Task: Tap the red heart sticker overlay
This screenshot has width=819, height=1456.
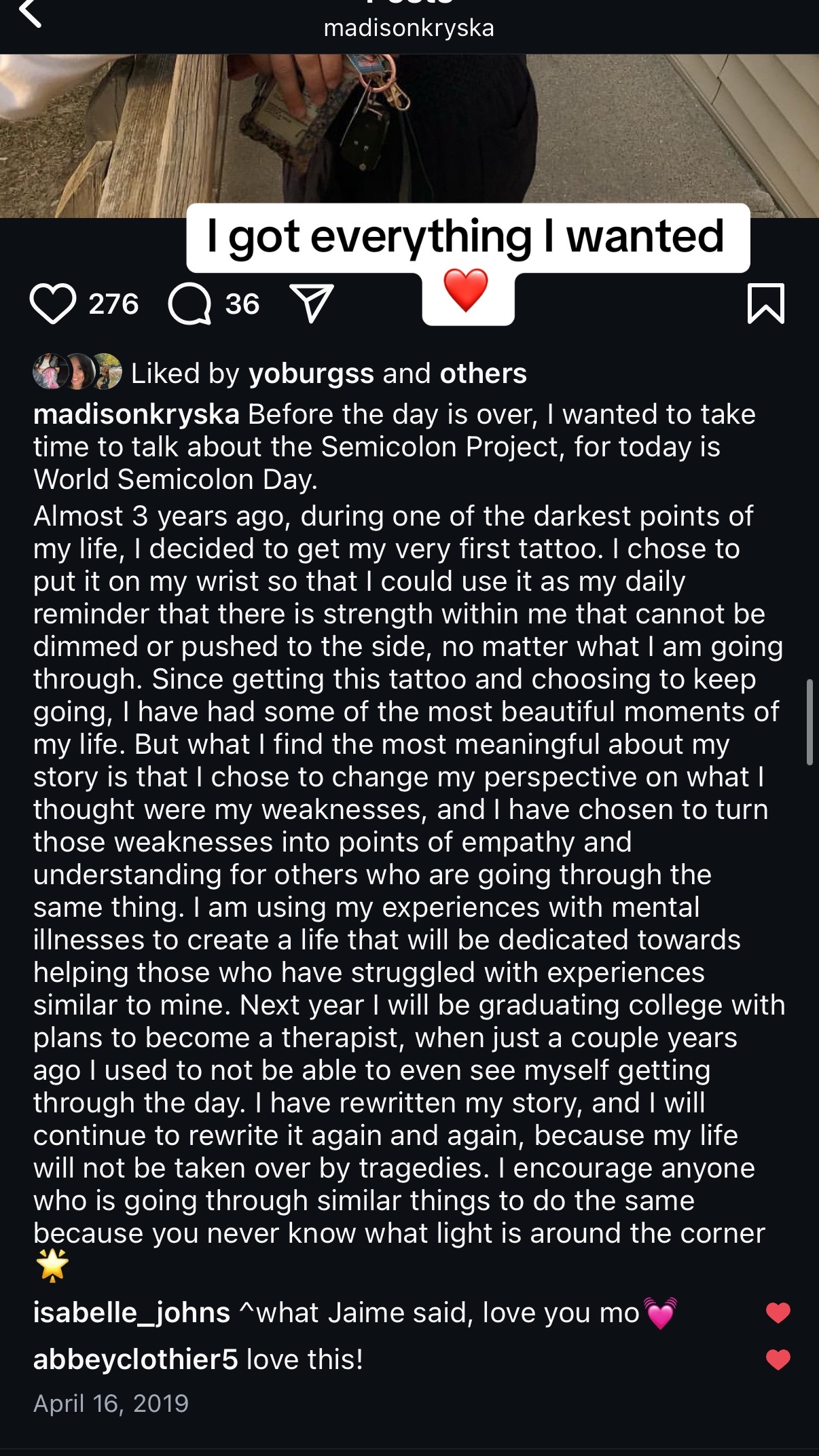Action: 467,291
